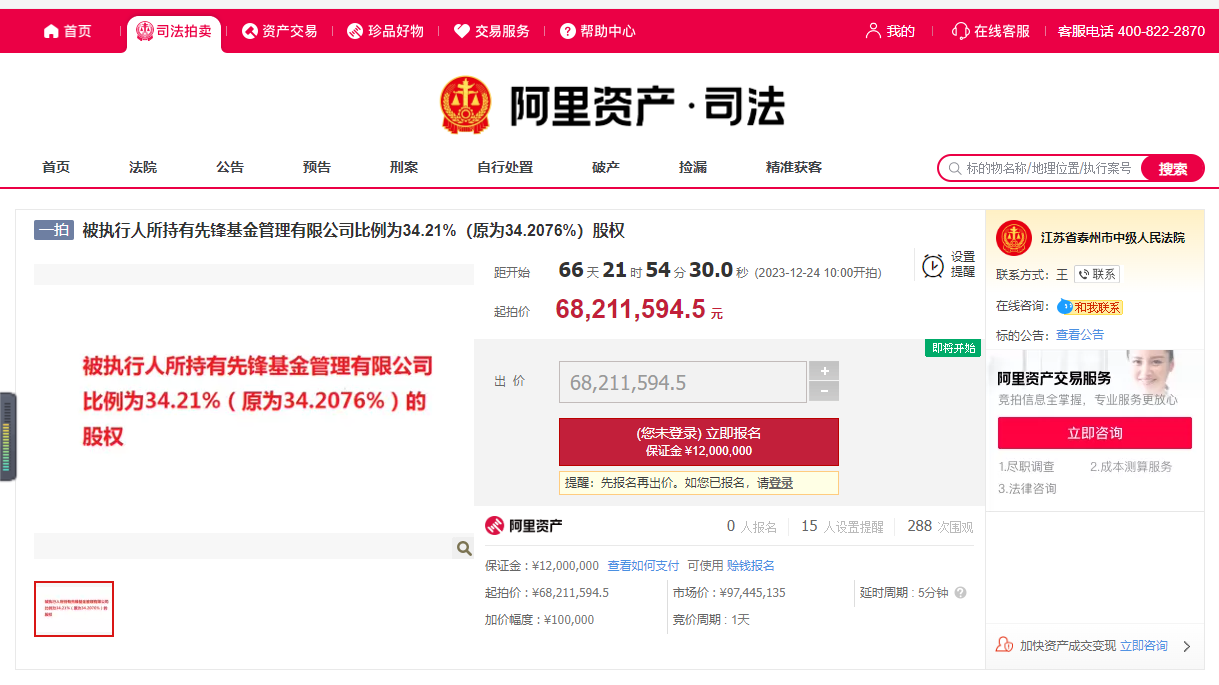Expand the arrow beside 加快资产成交变现
This screenshot has height=685, width=1219.
pyautogui.click(x=1187, y=647)
